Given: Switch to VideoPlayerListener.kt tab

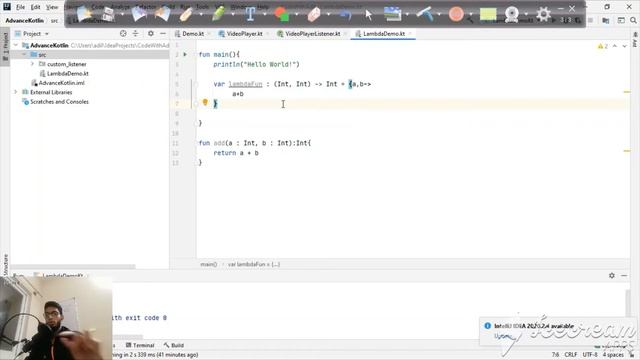Looking at the screenshot, I should pyautogui.click(x=312, y=33).
